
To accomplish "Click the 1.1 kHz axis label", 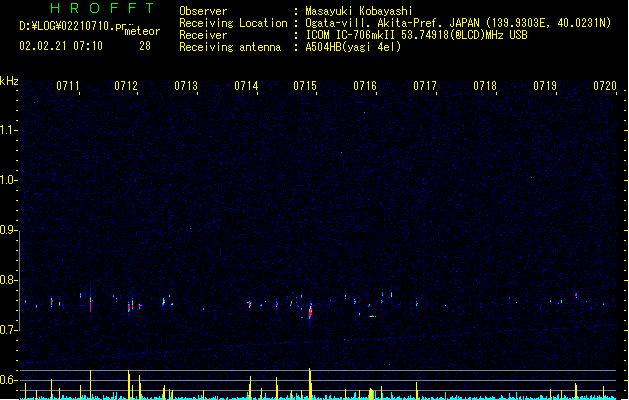I will tap(8, 130).
